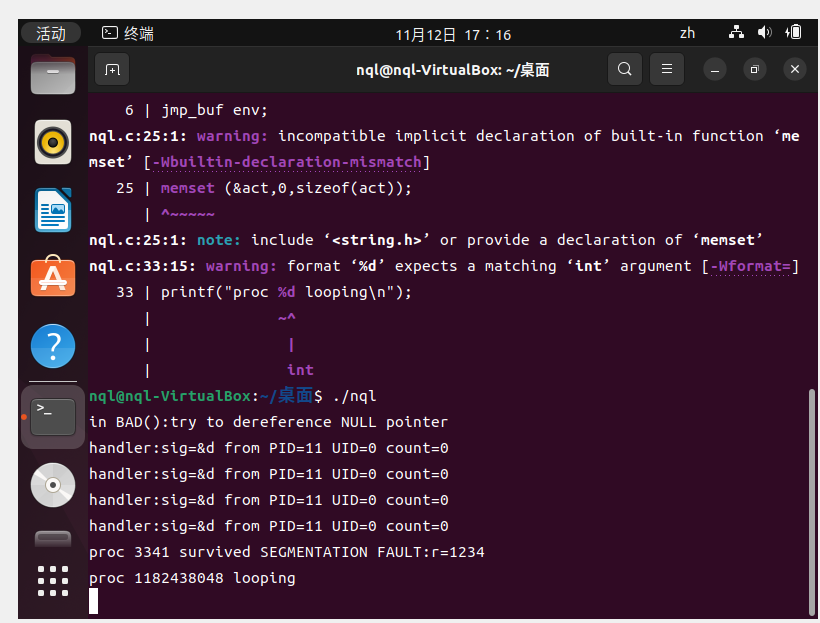Image resolution: width=820 pixels, height=623 pixels.
Task: Open LibreOffice Writer from dock
Action: [53, 210]
